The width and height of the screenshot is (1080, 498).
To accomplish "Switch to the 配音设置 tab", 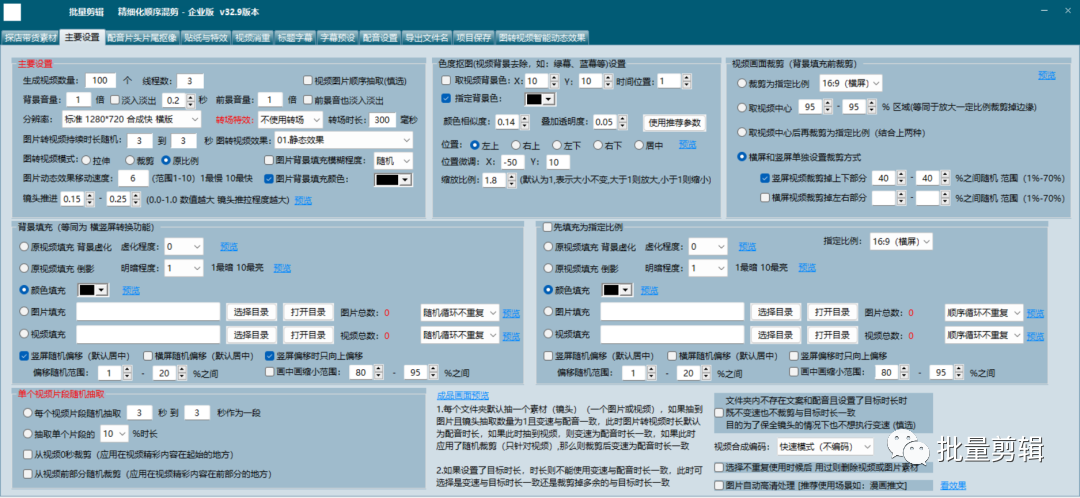I will pos(380,37).
